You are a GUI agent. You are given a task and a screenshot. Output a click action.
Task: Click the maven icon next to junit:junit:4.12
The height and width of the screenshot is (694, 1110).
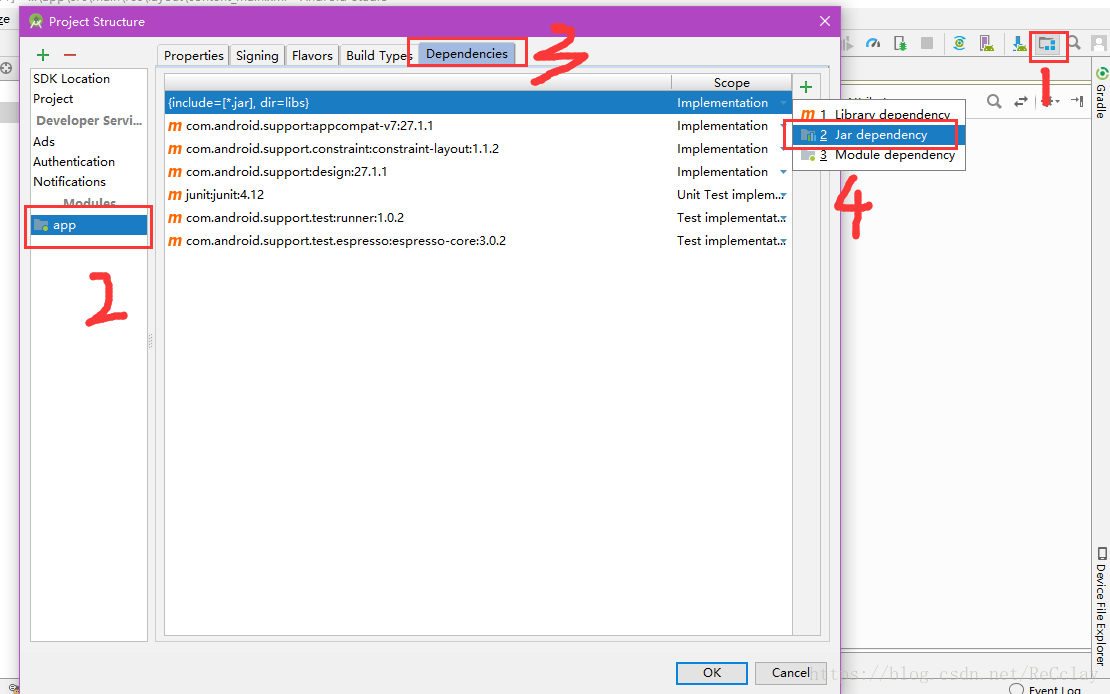(x=175, y=195)
